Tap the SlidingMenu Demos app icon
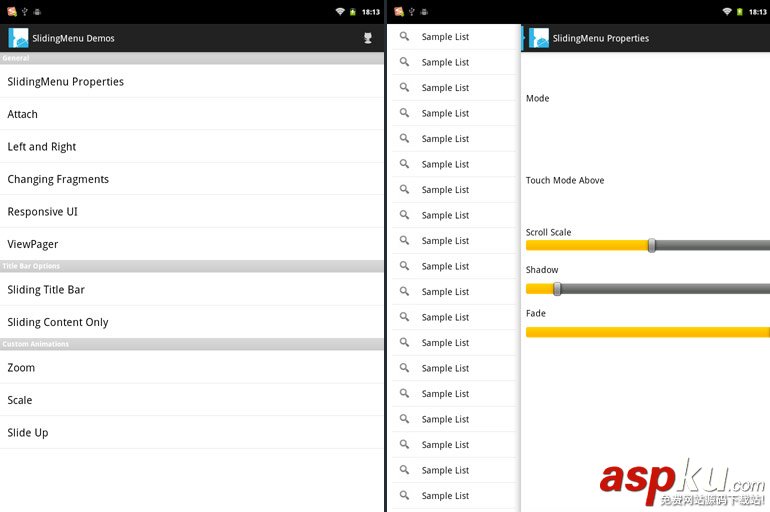The height and width of the screenshot is (512, 770). [x=18, y=38]
